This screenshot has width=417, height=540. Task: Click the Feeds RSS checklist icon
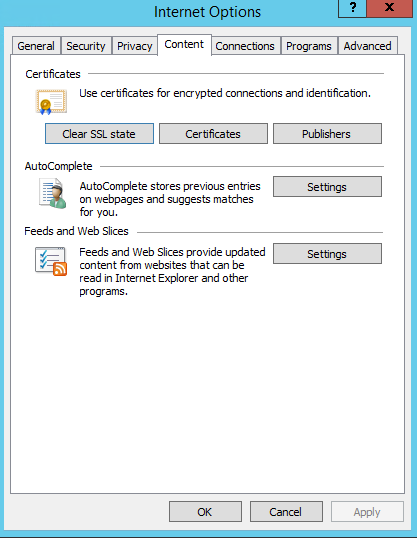pos(51,261)
